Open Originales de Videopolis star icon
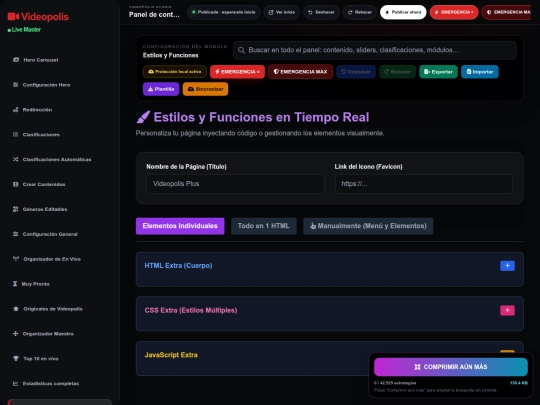Viewport: 540px width, 405px height. [16, 309]
